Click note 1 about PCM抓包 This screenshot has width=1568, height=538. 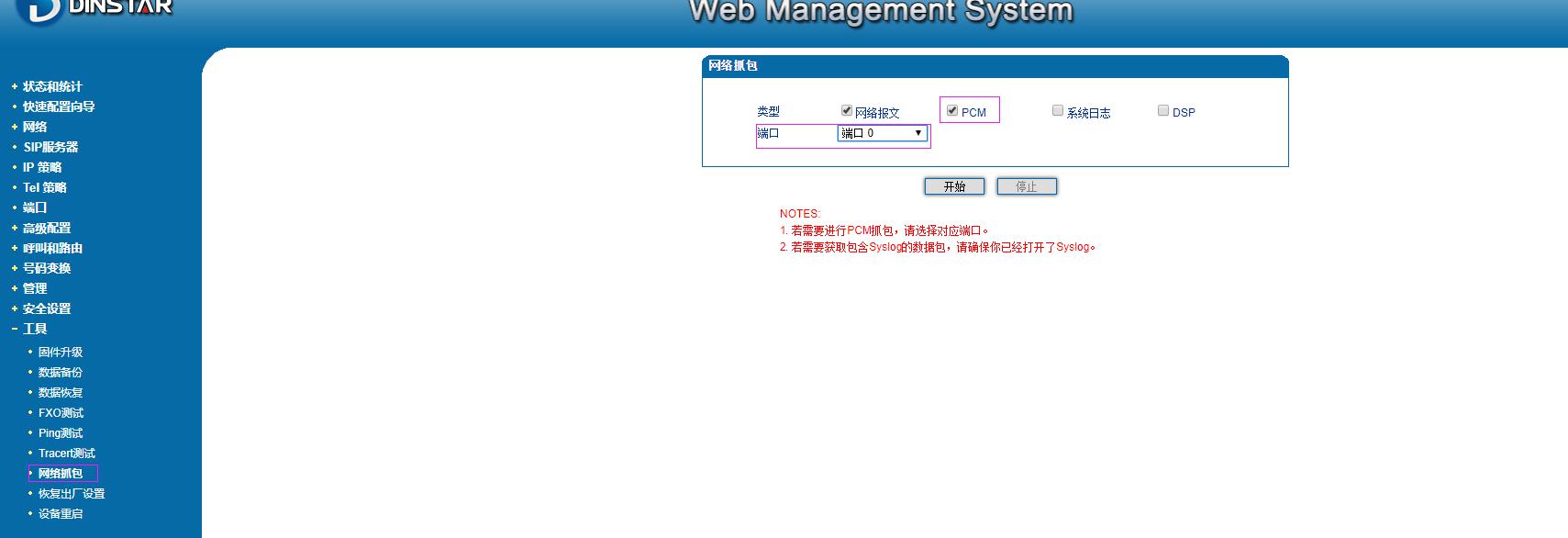(884, 230)
